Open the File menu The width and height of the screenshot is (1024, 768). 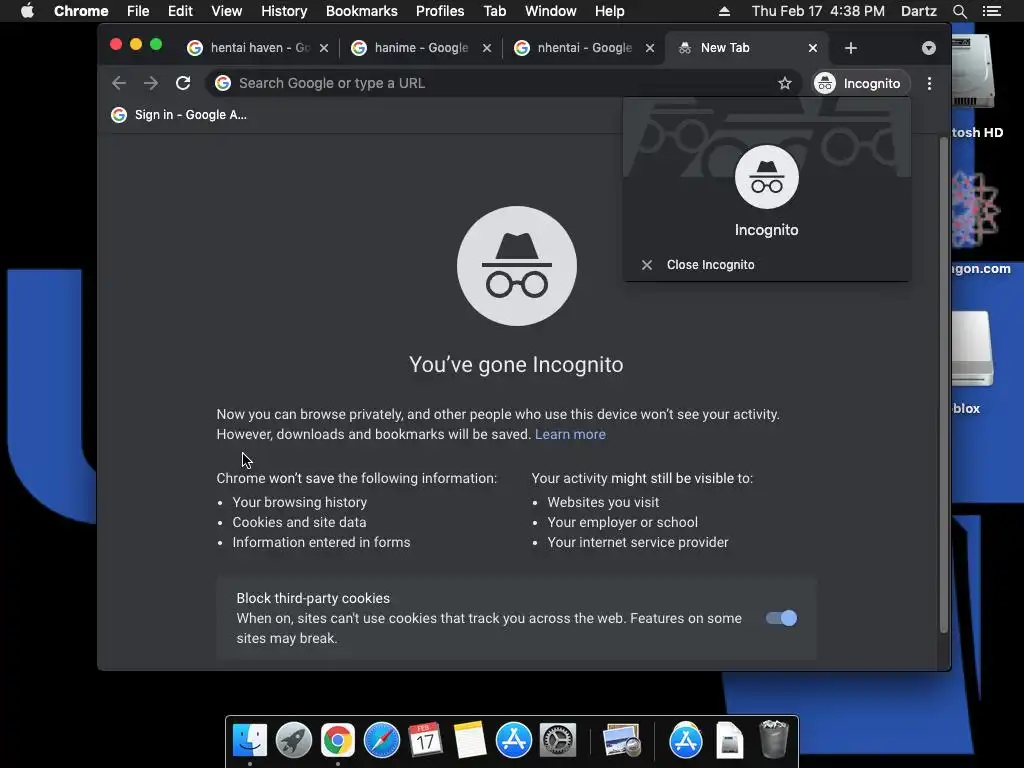[138, 11]
